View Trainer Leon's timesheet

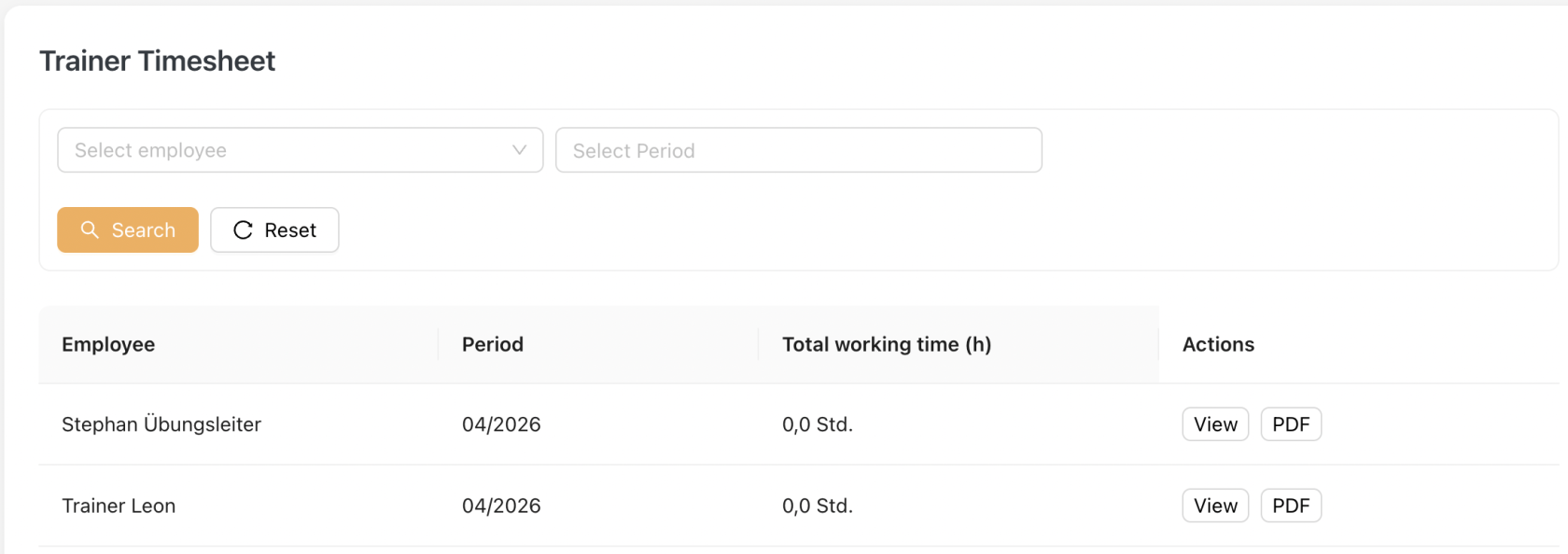(x=1215, y=506)
